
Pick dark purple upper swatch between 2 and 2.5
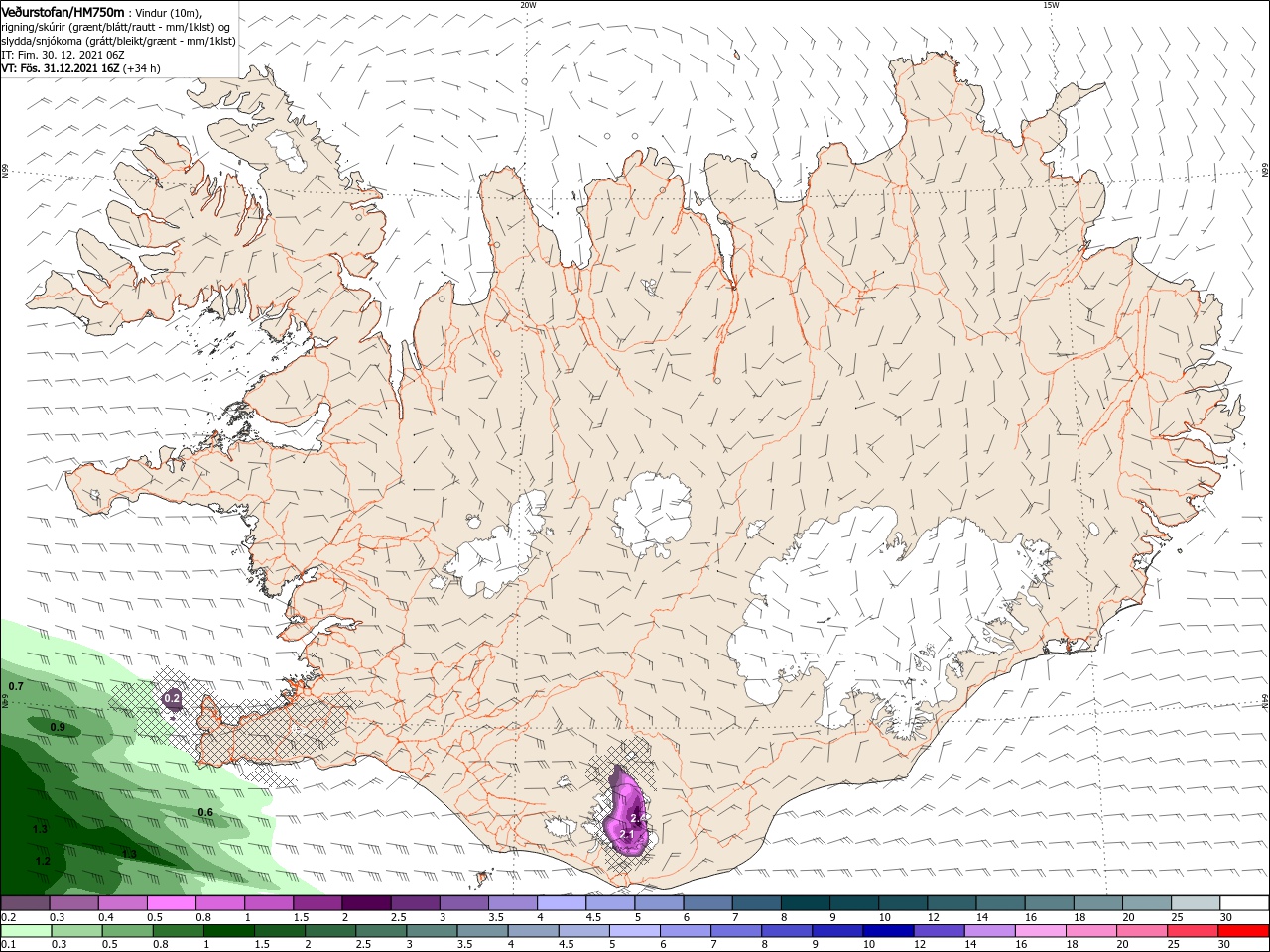[x=365, y=903]
